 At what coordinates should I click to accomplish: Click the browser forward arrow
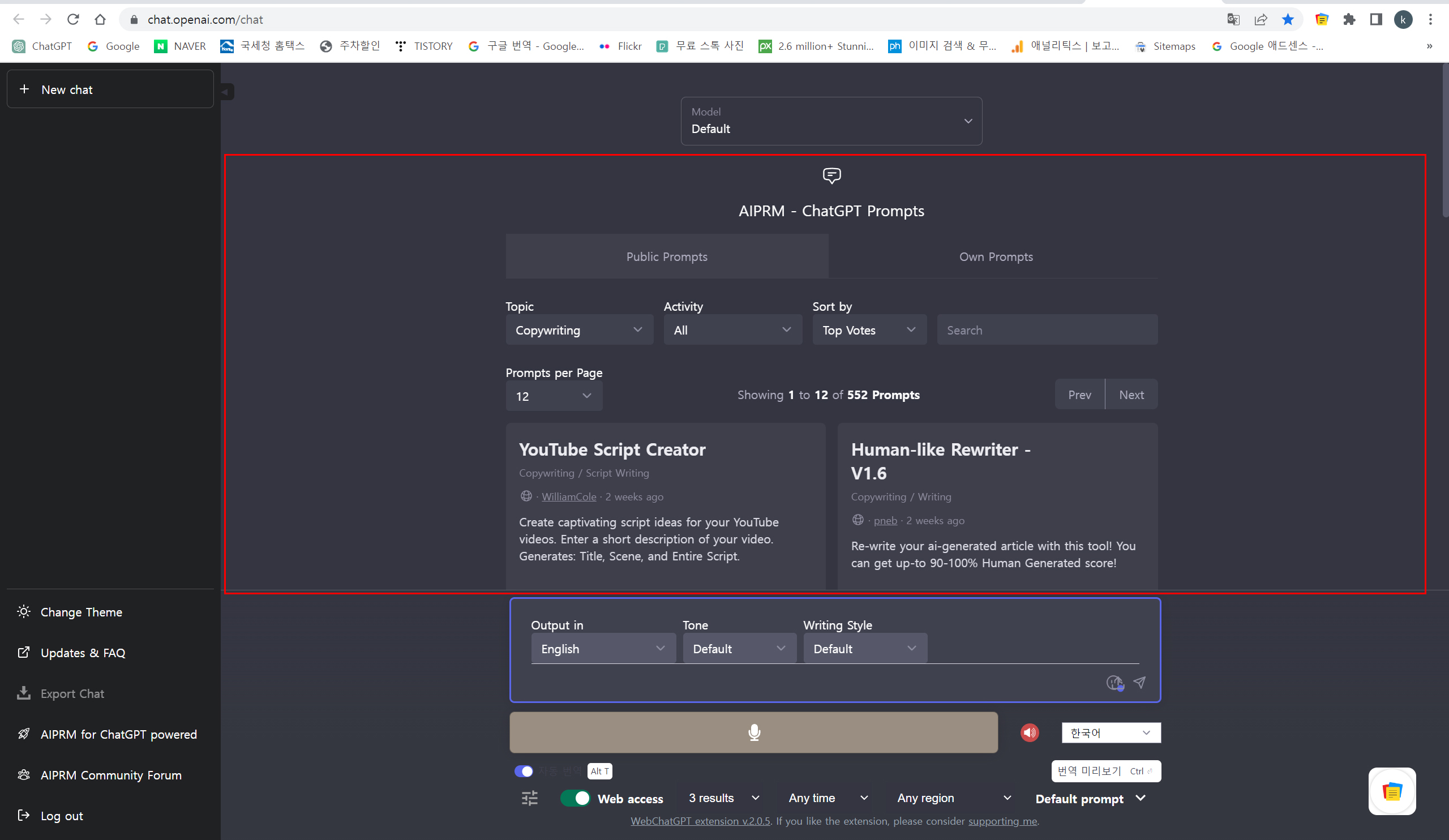[x=45, y=20]
